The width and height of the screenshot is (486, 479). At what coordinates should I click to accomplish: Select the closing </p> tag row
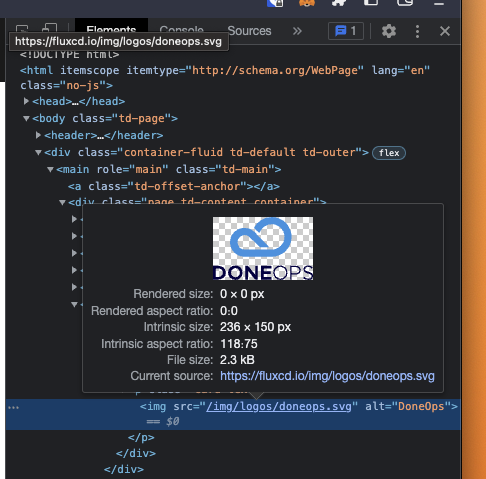click(x=141, y=437)
